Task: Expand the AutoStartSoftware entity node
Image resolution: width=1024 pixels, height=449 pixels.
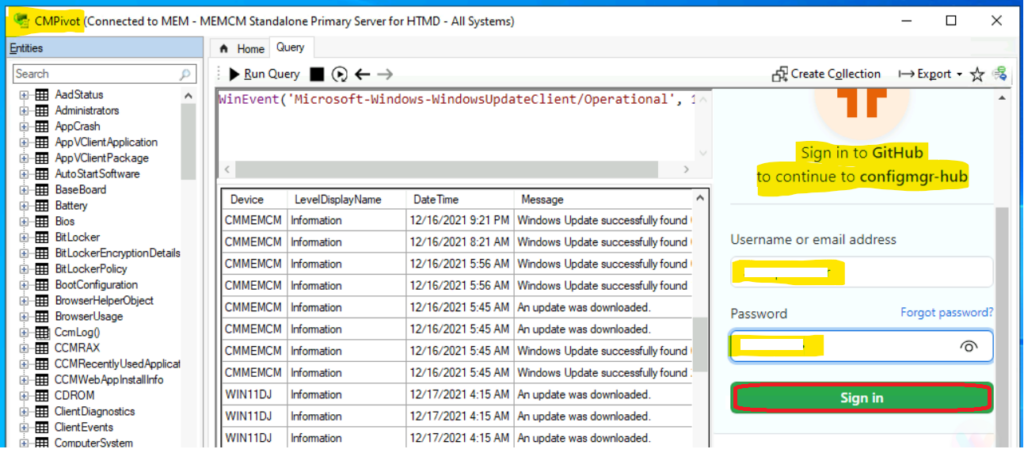Action: tap(24, 174)
